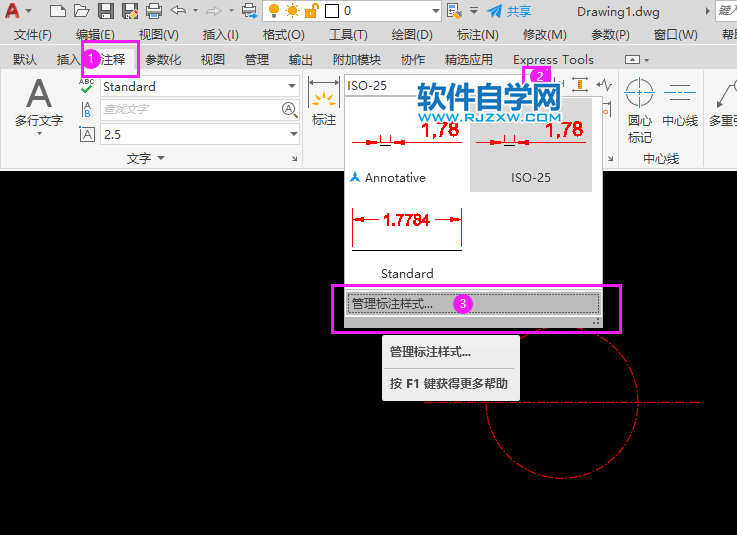The image size is (737, 535).
Task: Toggle layer on/off light bulb
Action: click(274, 10)
